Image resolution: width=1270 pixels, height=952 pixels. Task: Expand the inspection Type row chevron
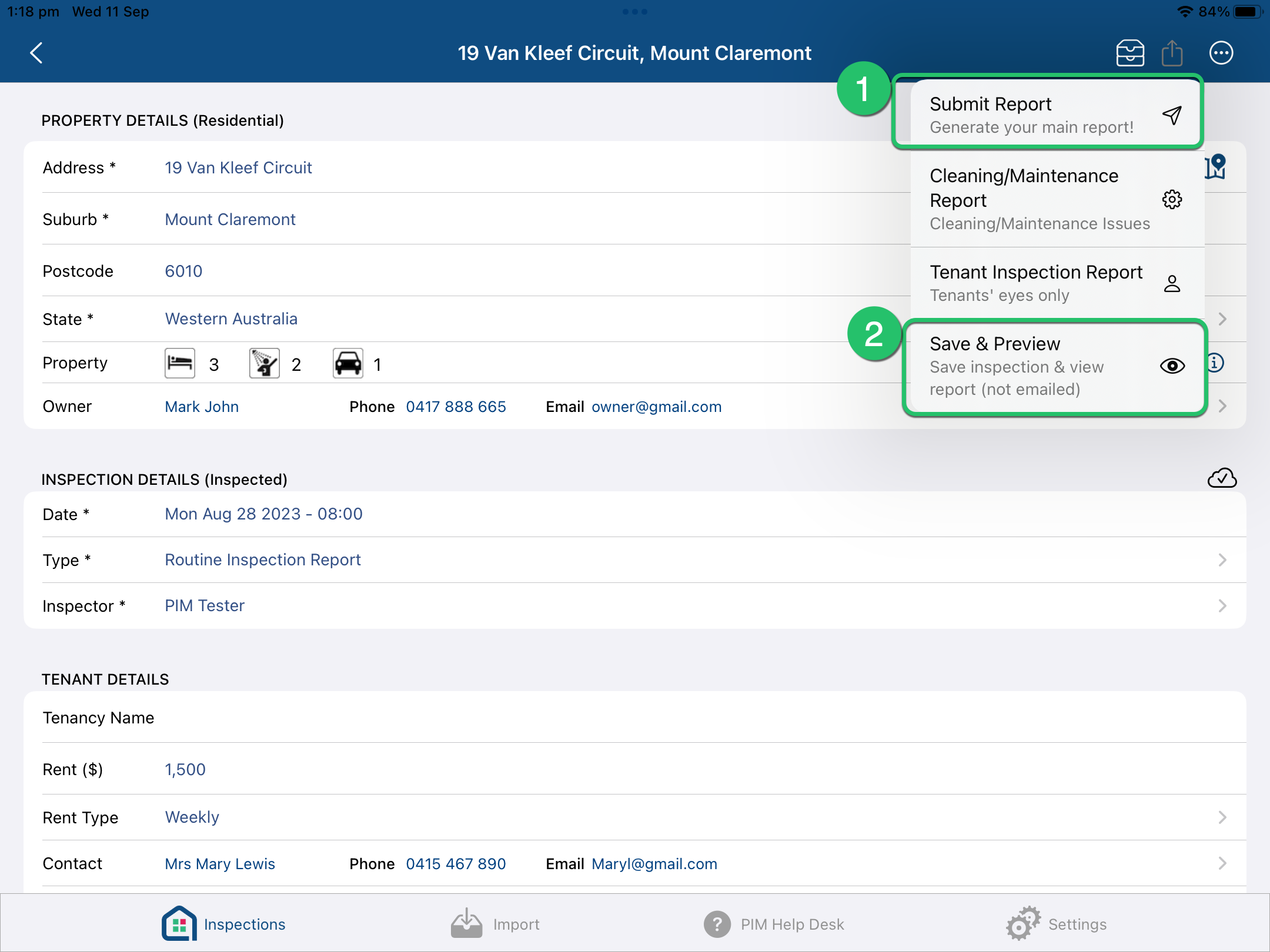(x=1222, y=559)
